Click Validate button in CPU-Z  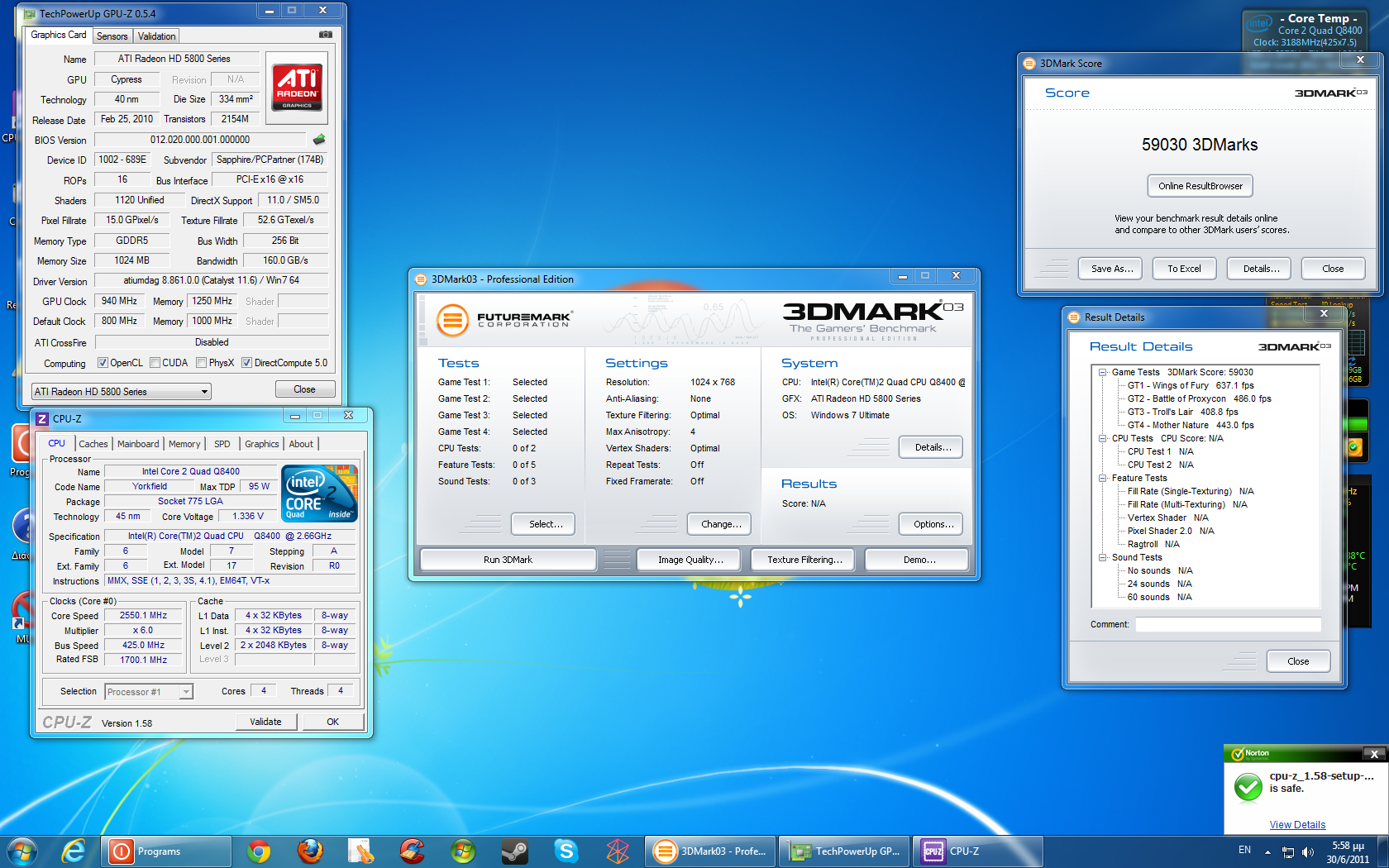pyautogui.click(x=265, y=722)
